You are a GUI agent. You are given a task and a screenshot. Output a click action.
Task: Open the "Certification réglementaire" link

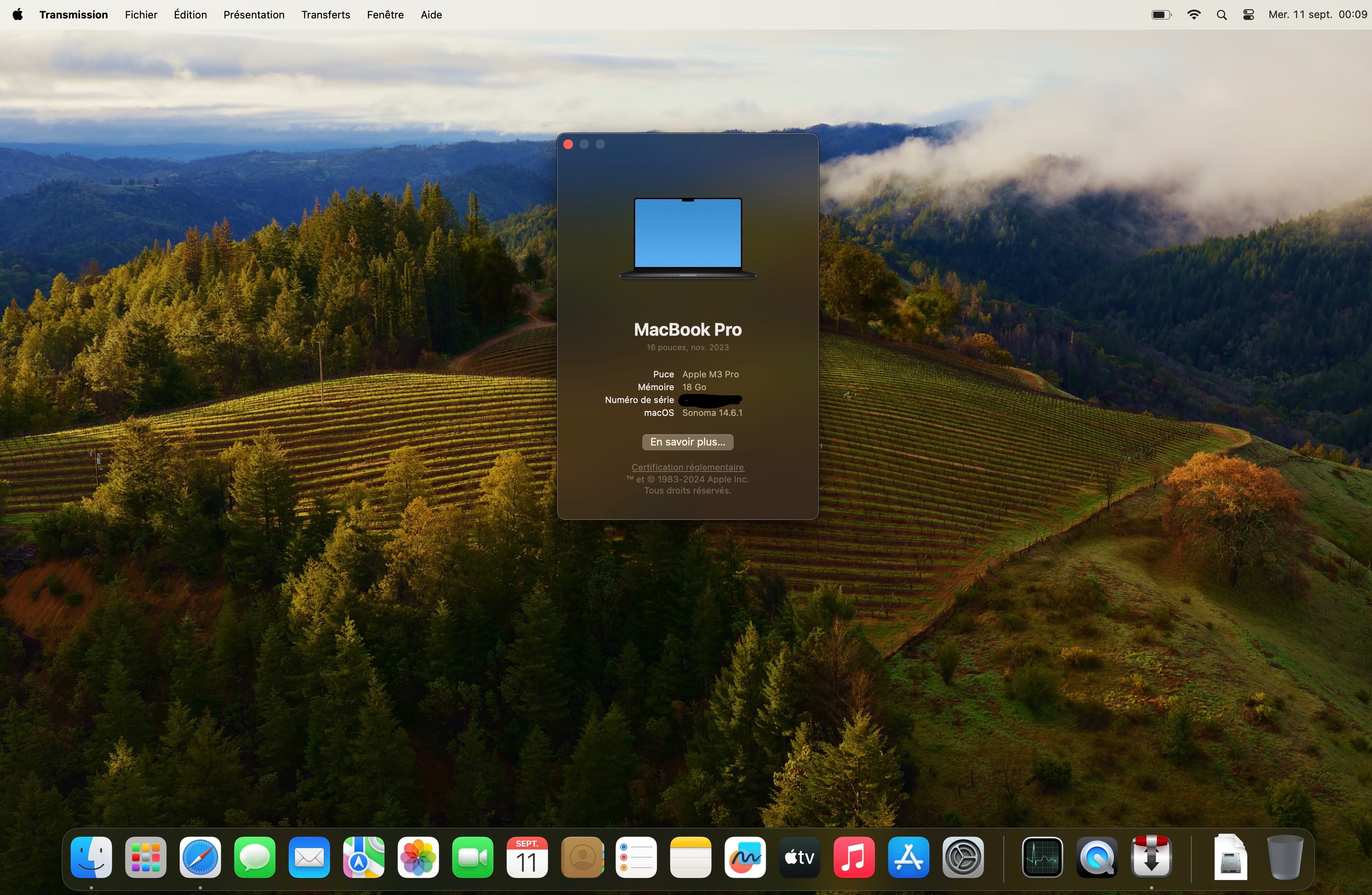(687, 467)
